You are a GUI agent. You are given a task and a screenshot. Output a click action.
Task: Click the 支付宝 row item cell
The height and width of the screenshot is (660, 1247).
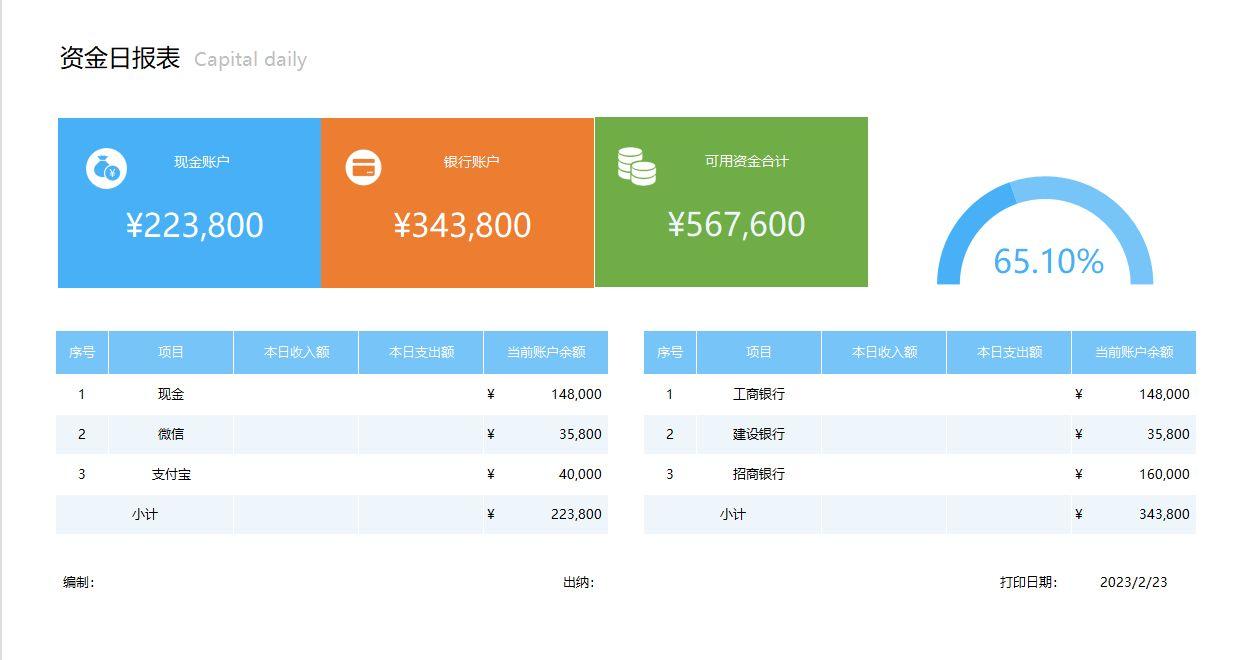[x=171, y=474]
